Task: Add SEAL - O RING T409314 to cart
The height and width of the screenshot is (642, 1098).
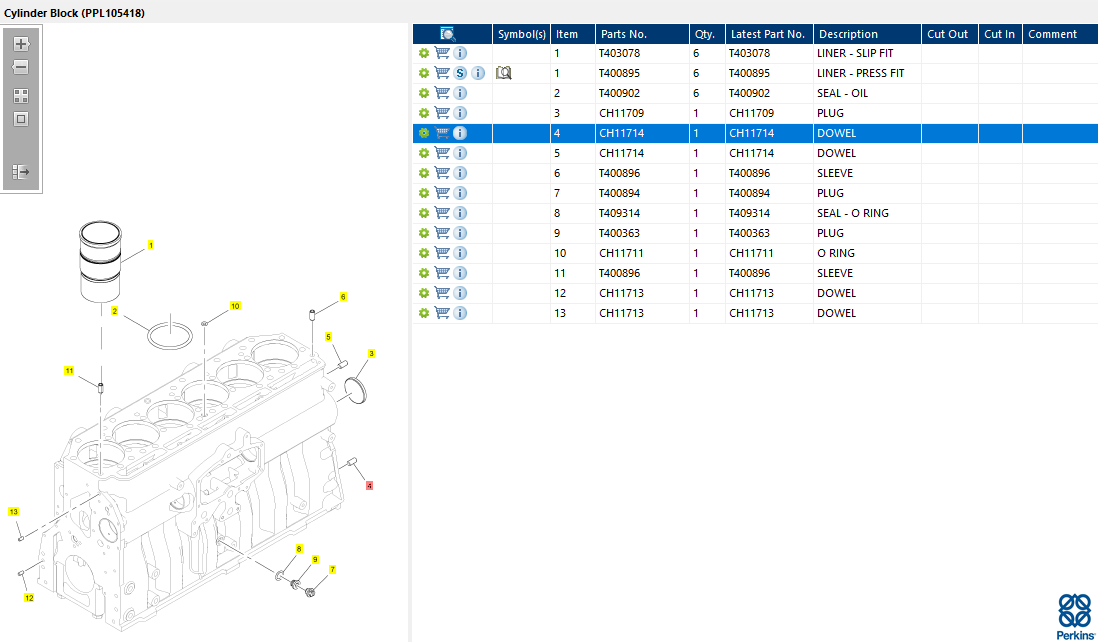Action: [442, 213]
